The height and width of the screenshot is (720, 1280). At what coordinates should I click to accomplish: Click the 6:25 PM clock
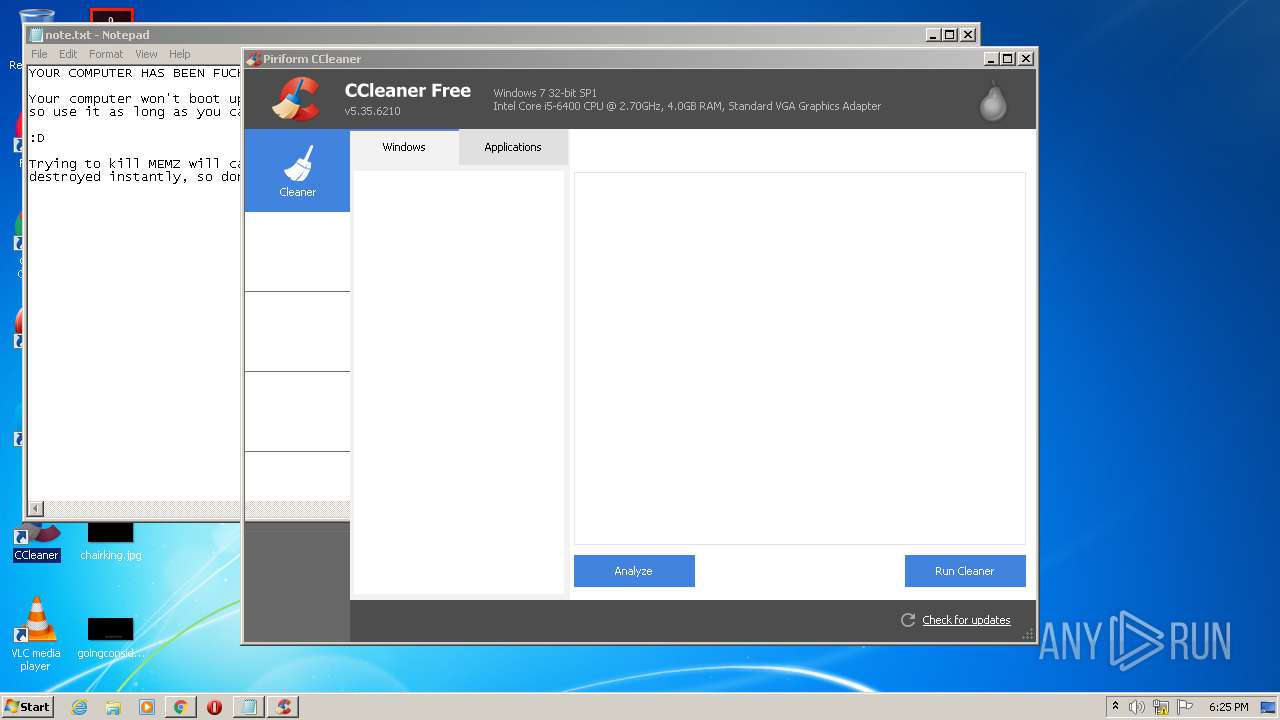[1228, 707]
